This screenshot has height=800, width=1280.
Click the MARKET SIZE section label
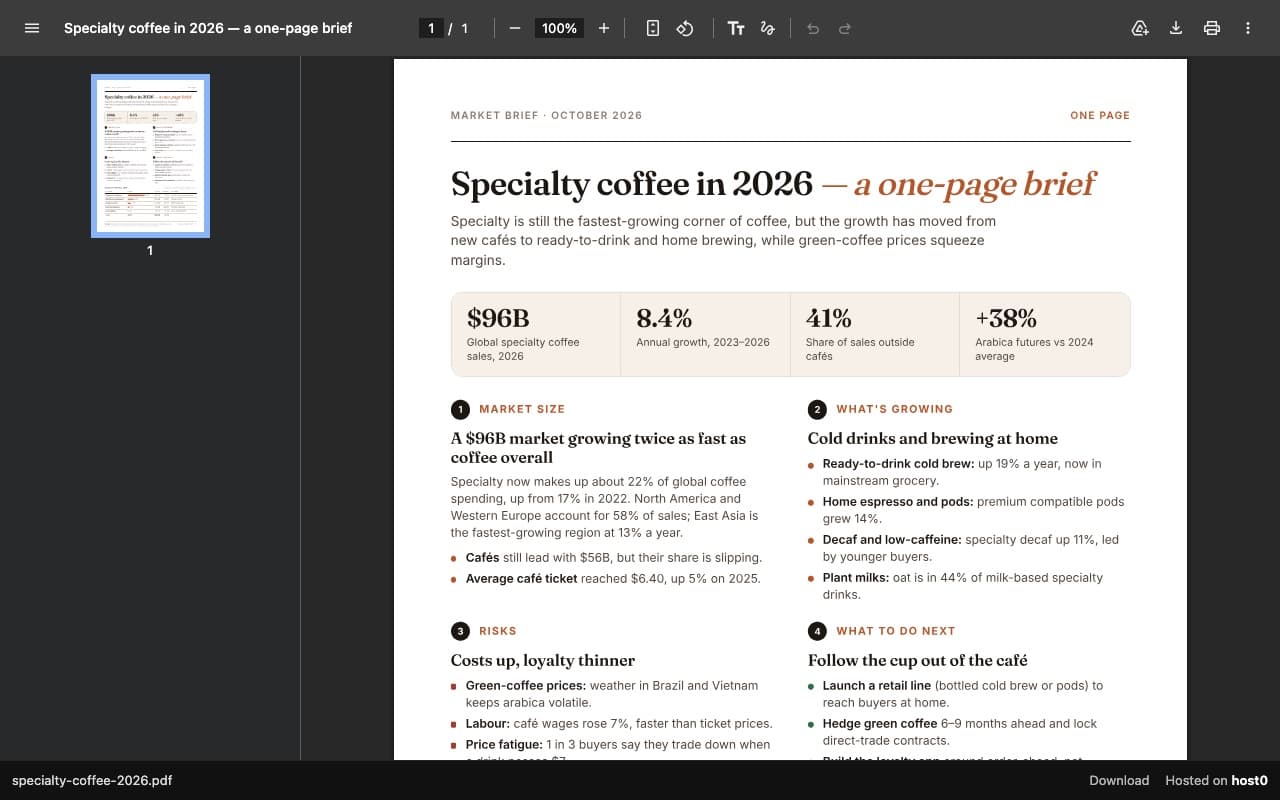522,409
